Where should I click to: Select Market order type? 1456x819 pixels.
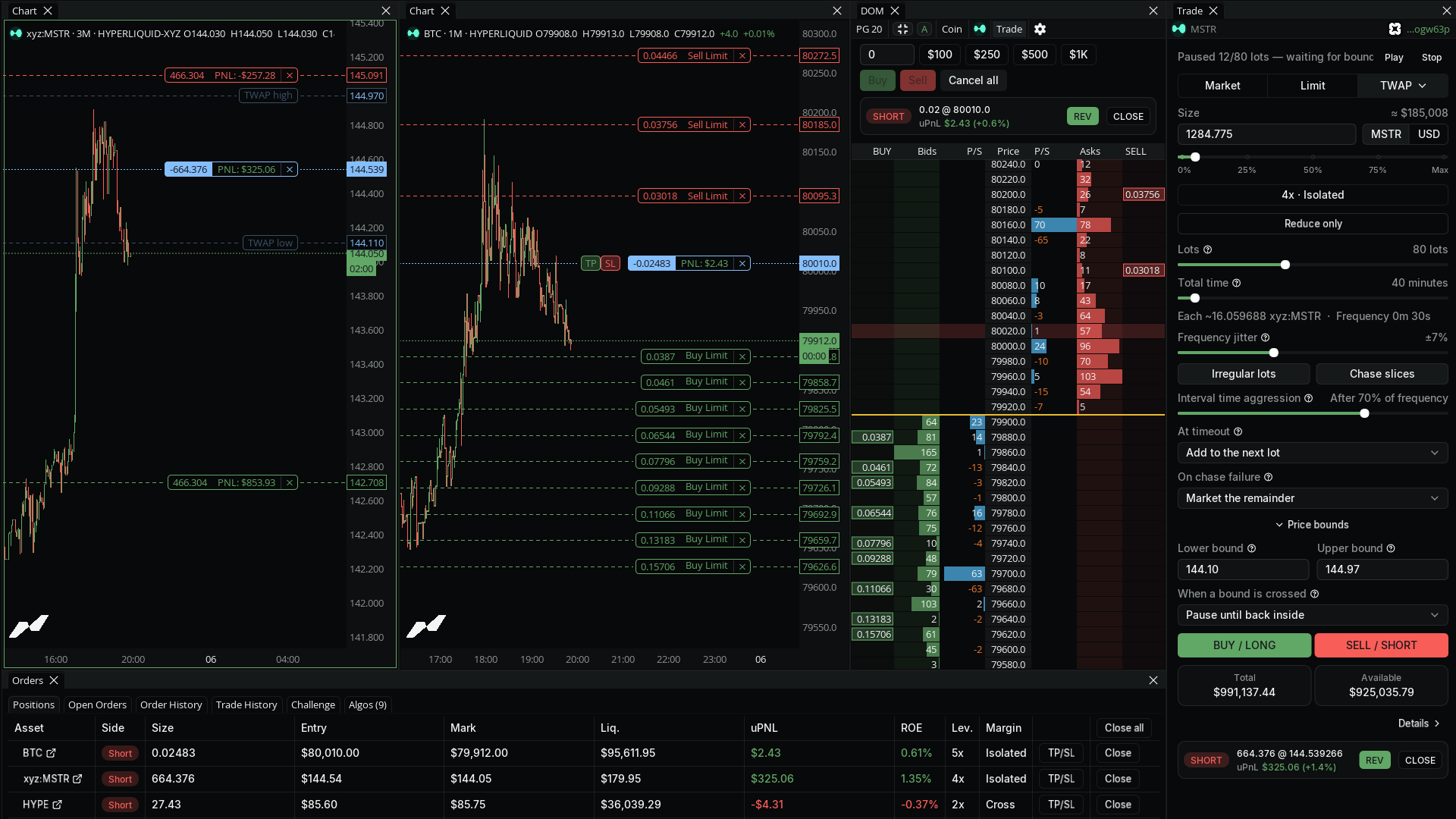[1222, 86]
